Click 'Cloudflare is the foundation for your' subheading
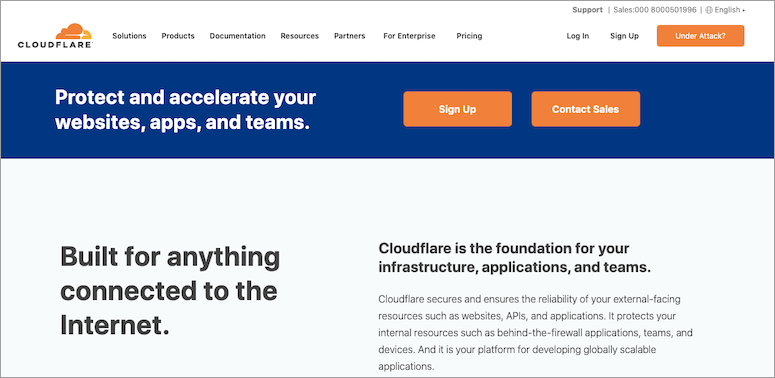The image size is (775, 378). (504, 248)
